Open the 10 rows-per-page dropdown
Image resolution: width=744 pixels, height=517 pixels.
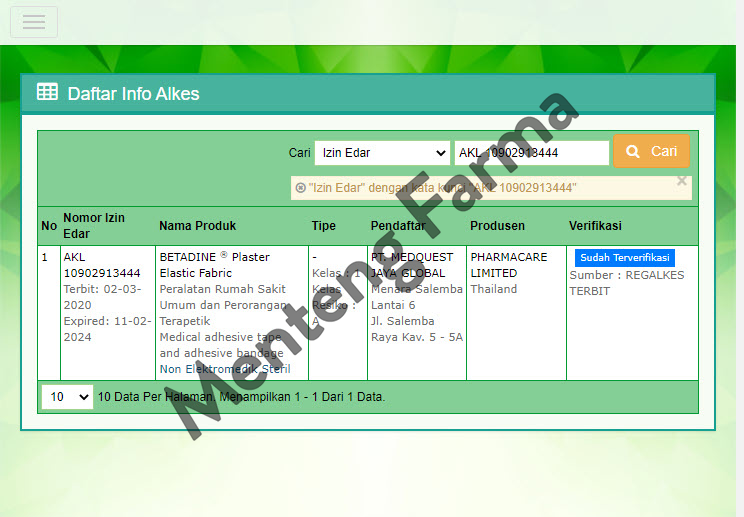coord(67,397)
